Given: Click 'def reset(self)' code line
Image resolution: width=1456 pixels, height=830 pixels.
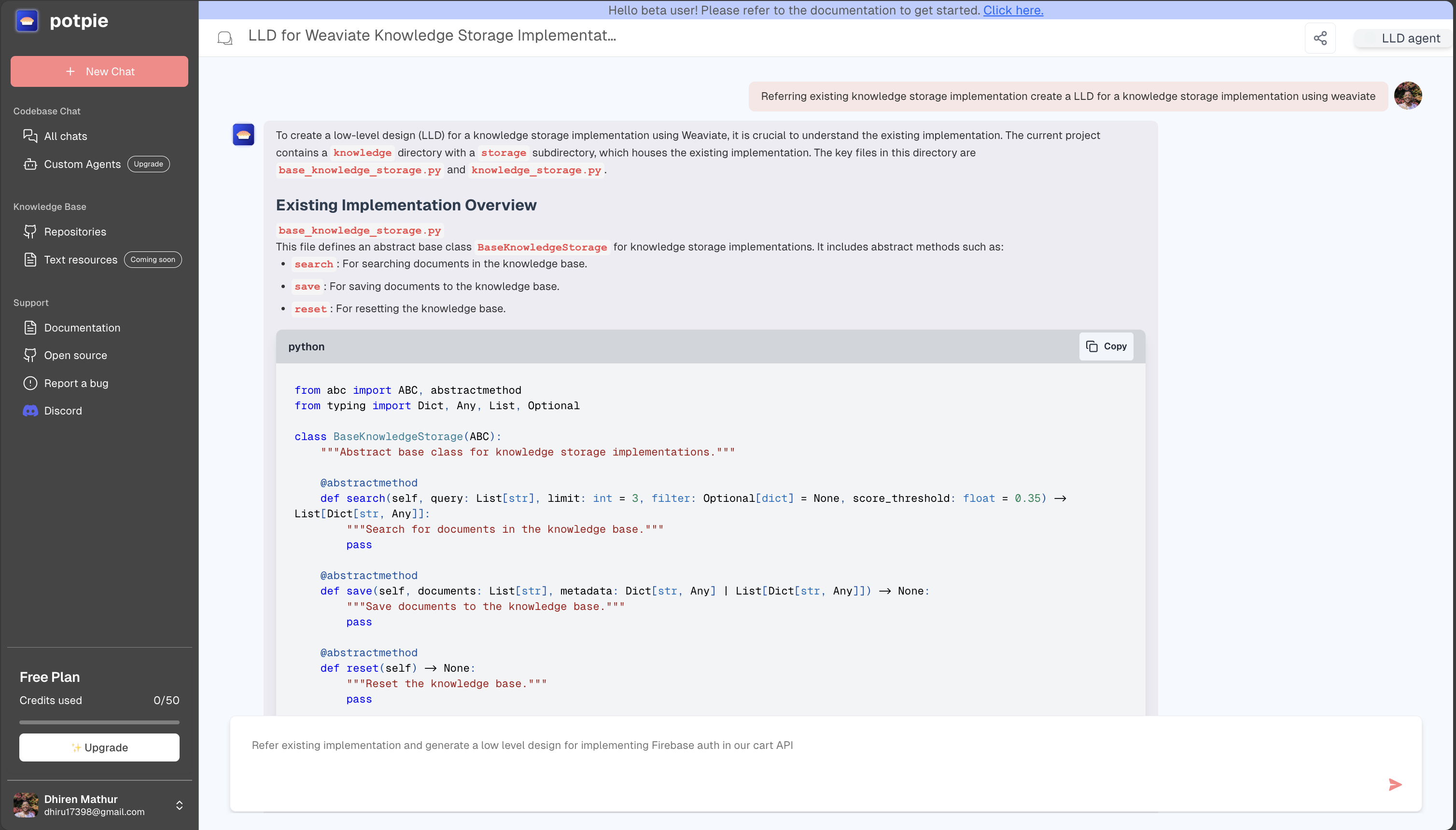Looking at the screenshot, I should (397, 668).
